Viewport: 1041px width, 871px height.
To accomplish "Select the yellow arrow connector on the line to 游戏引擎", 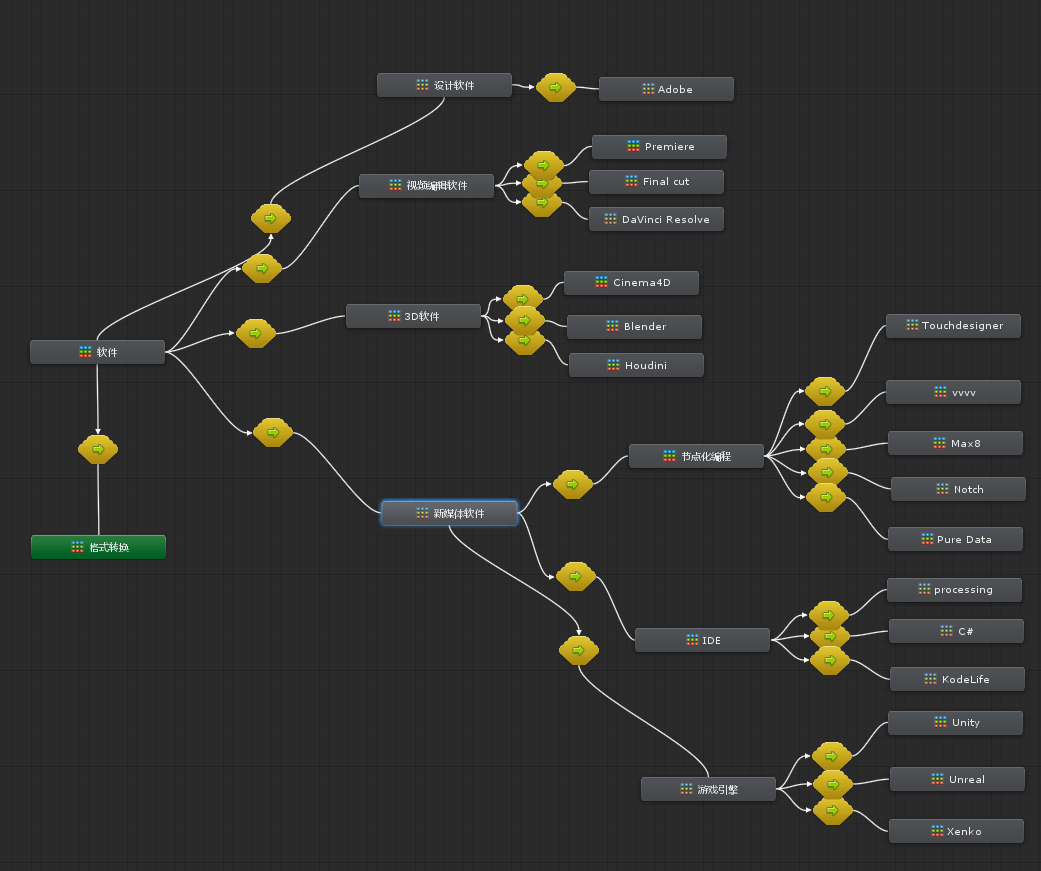I will 579,650.
